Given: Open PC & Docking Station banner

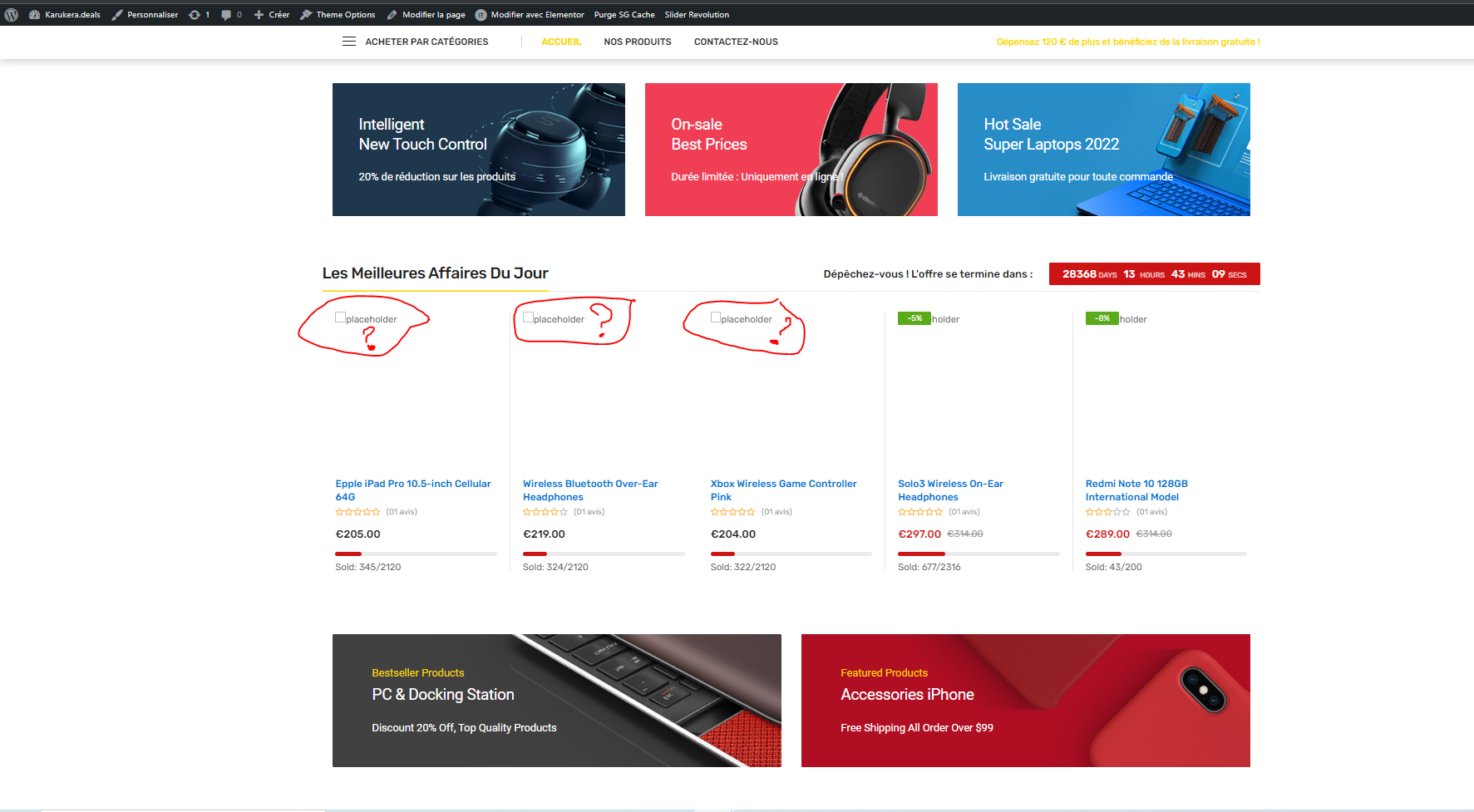Looking at the screenshot, I should (x=557, y=701).
